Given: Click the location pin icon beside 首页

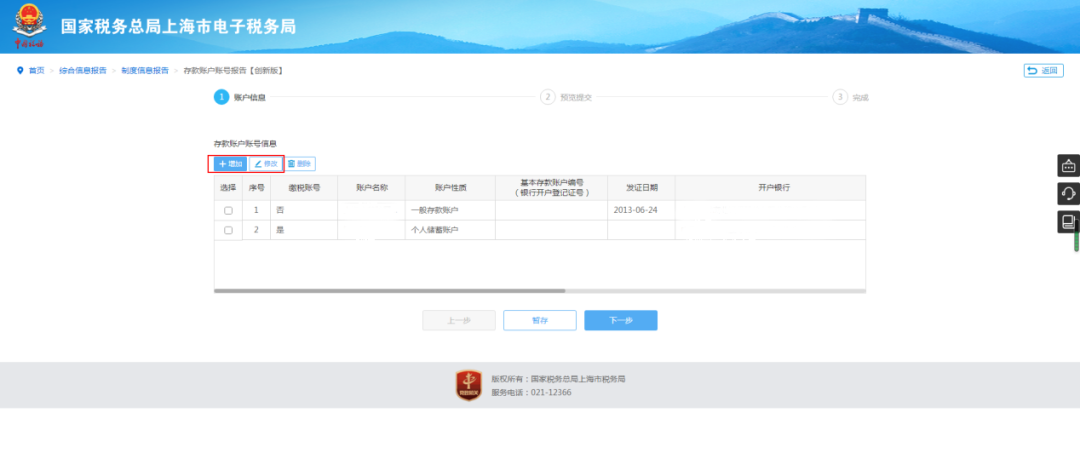Looking at the screenshot, I should pyautogui.click(x=20, y=70).
